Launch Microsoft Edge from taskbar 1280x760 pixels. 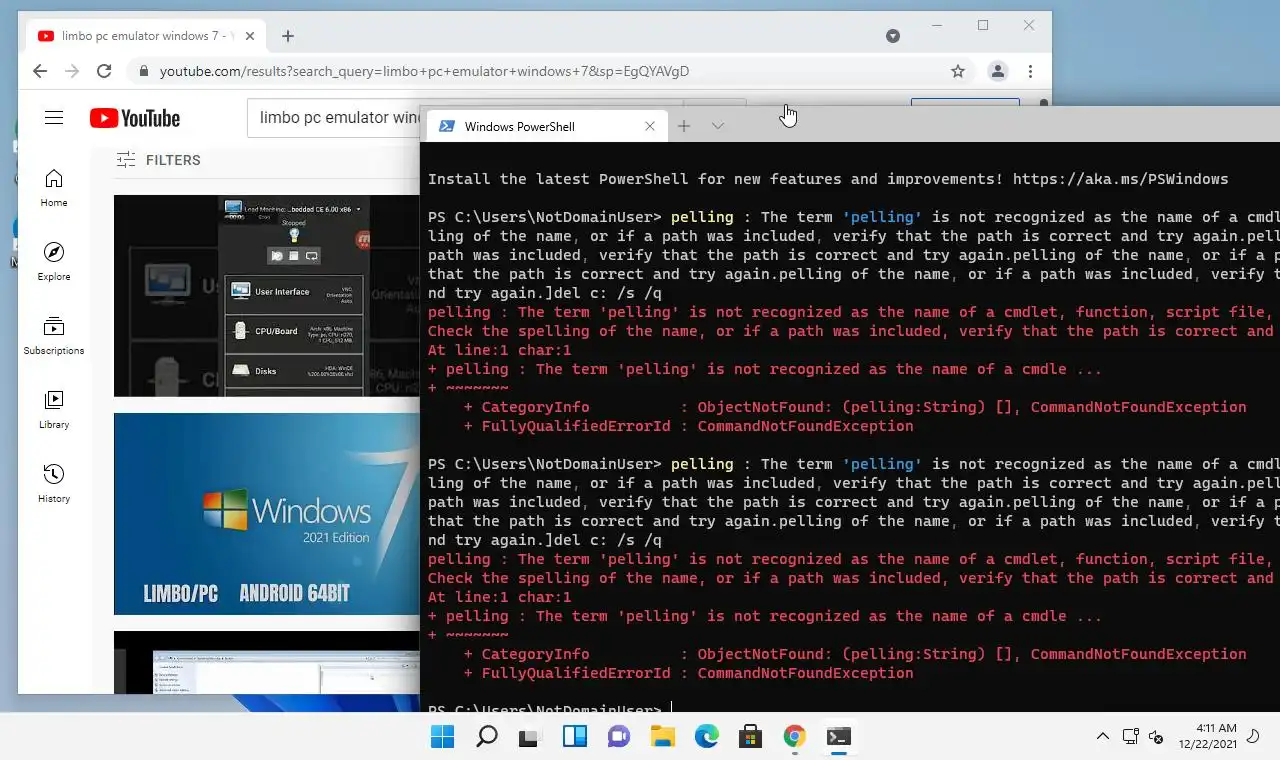pyautogui.click(x=706, y=737)
